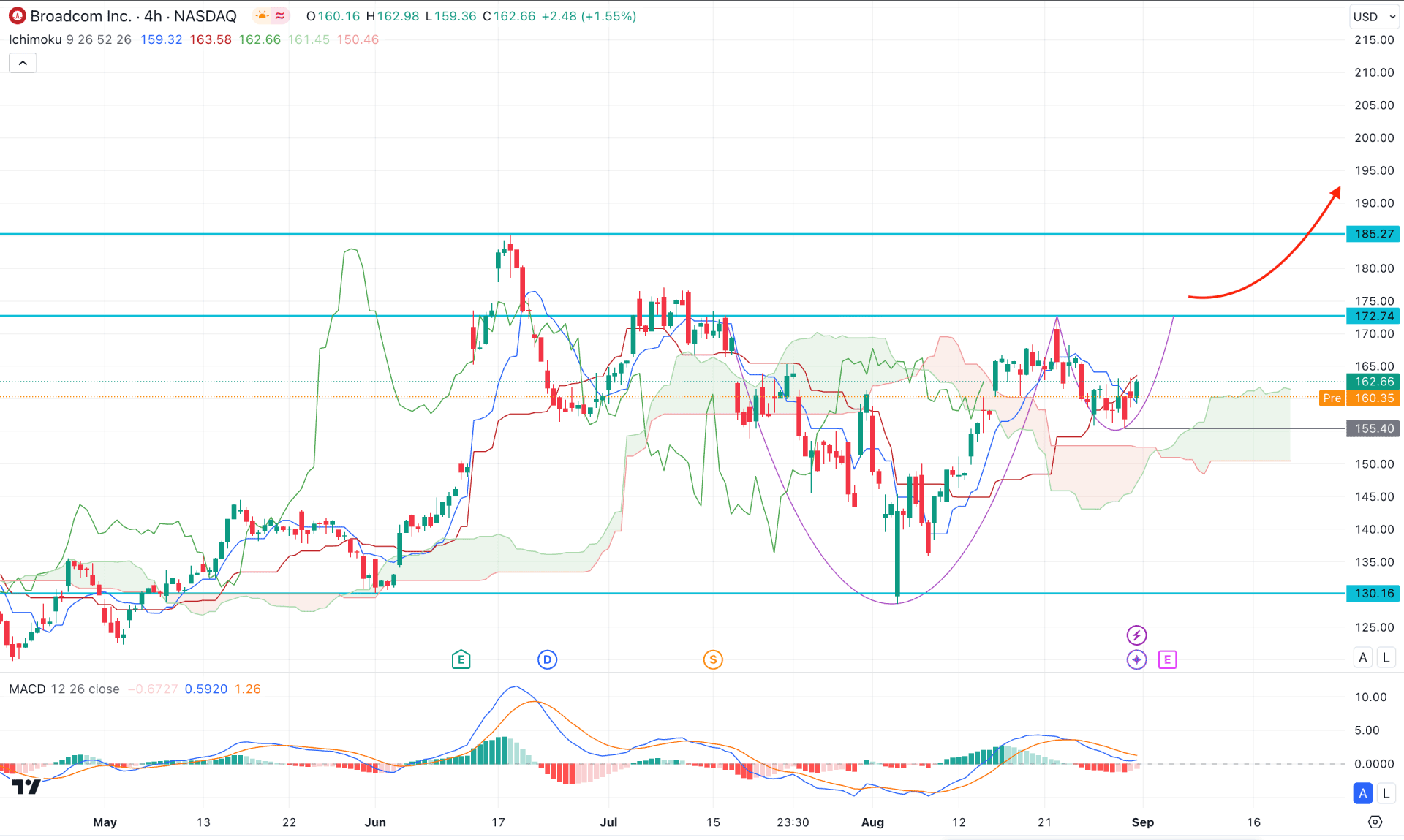Select the 130.16 horizontal line price label
This screenshot has width=1404, height=840.
tap(1373, 593)
